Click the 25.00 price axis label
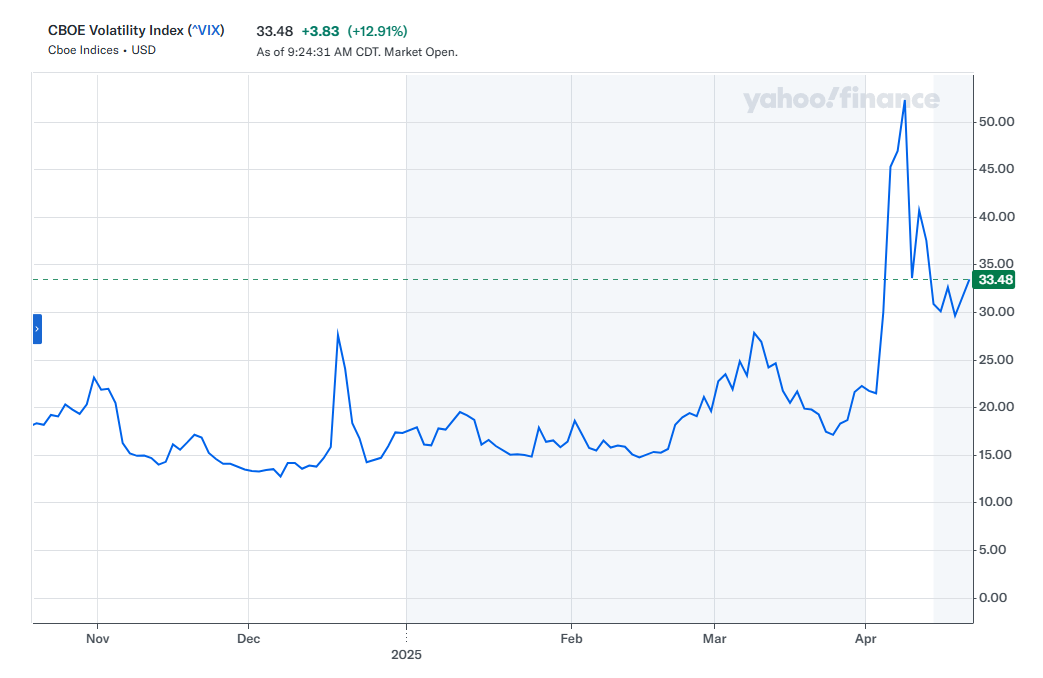This screenshot has width=1043, height=678. click(x=996, y=360)
